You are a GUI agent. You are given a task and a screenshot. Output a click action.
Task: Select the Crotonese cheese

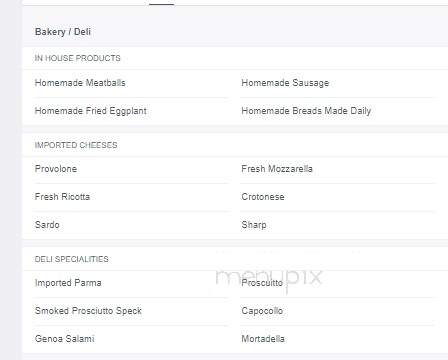[263, 197]
